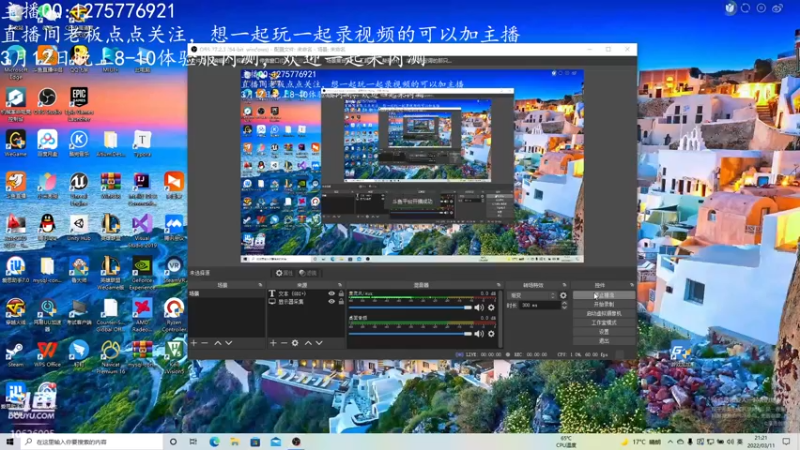
Task: Click source Properties button above docks
Action: click(284, 273)
